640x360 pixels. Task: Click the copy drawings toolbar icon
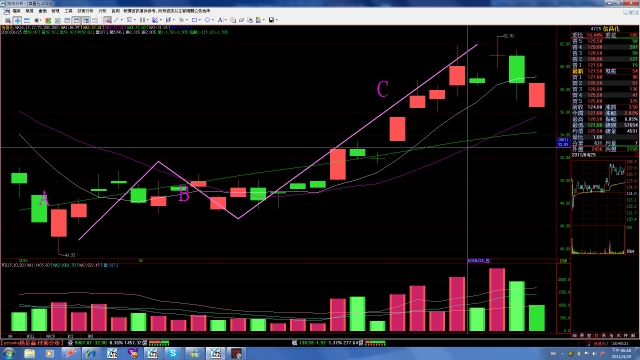coord(233,20)
